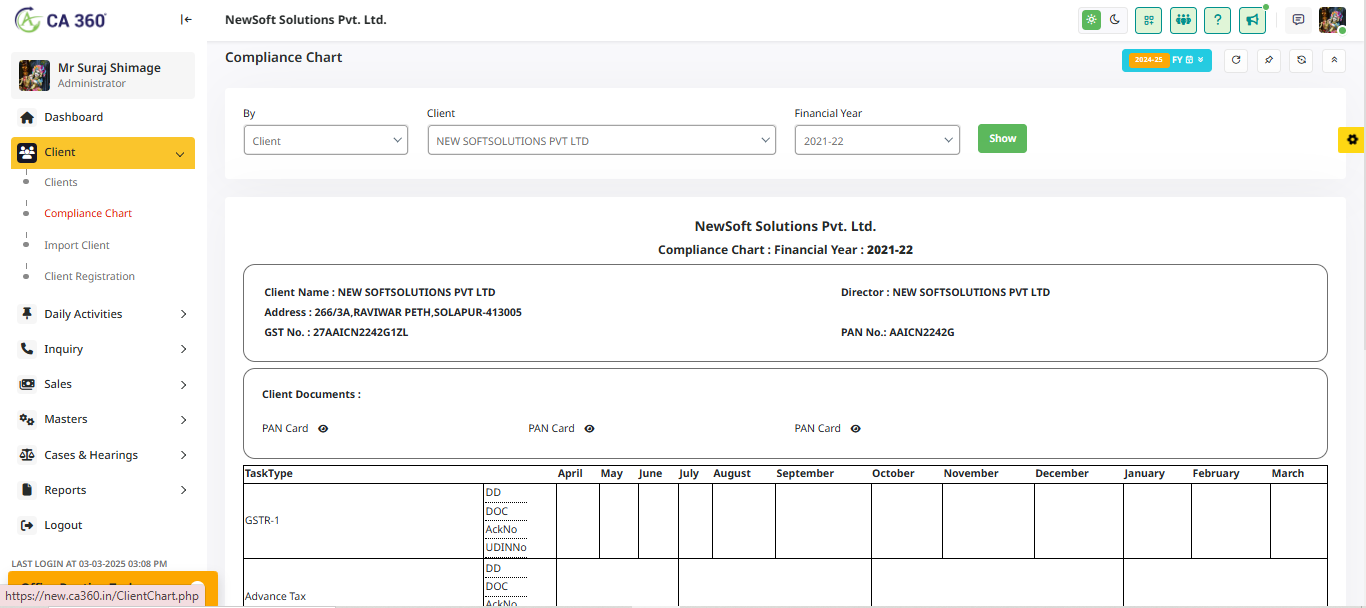Image resolution: width=1366 pixels, height=608 pixels.
Task: Click the April column header
Action: pos(570,473)
